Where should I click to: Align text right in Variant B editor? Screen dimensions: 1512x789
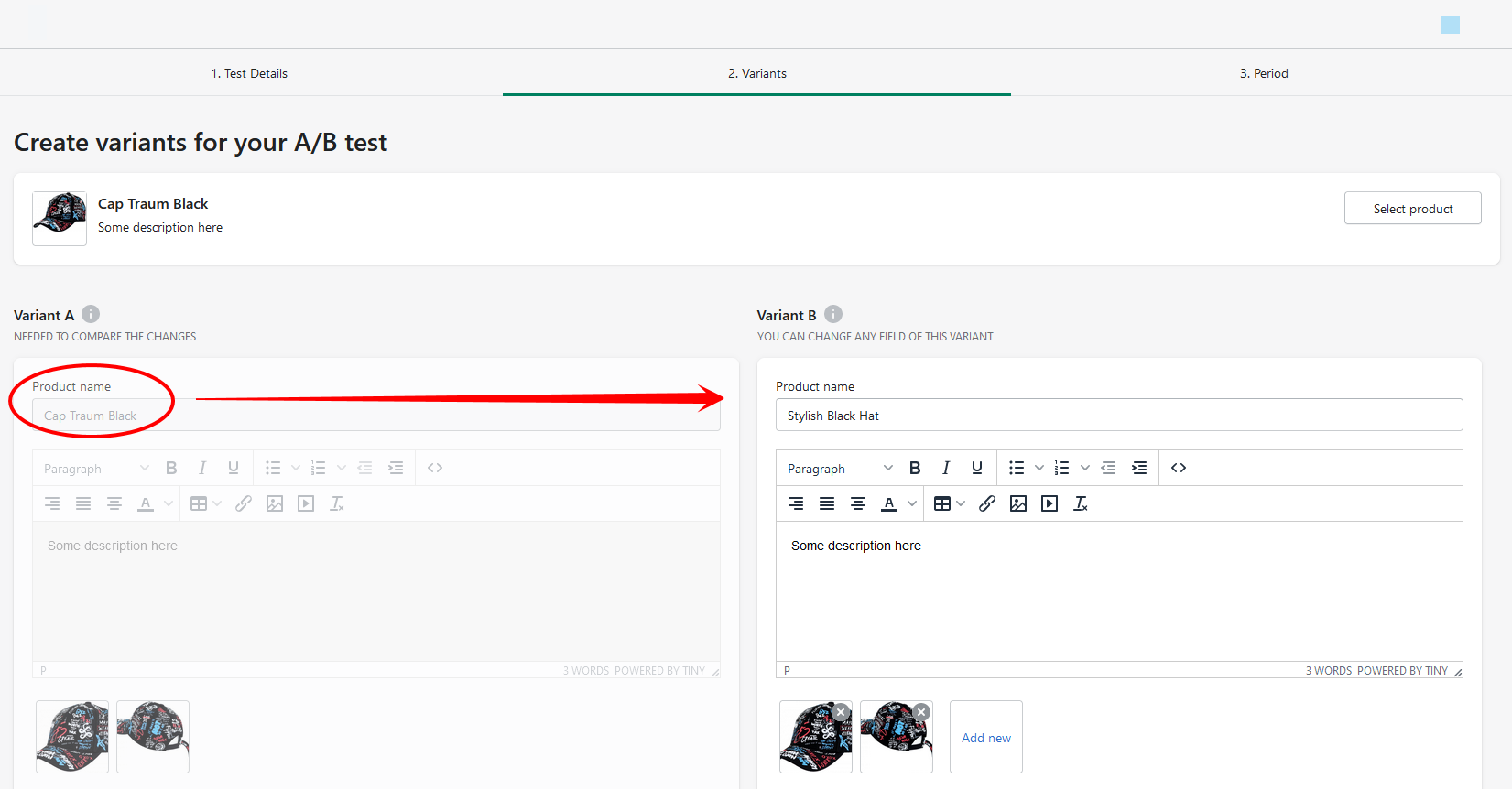[796, 503]
